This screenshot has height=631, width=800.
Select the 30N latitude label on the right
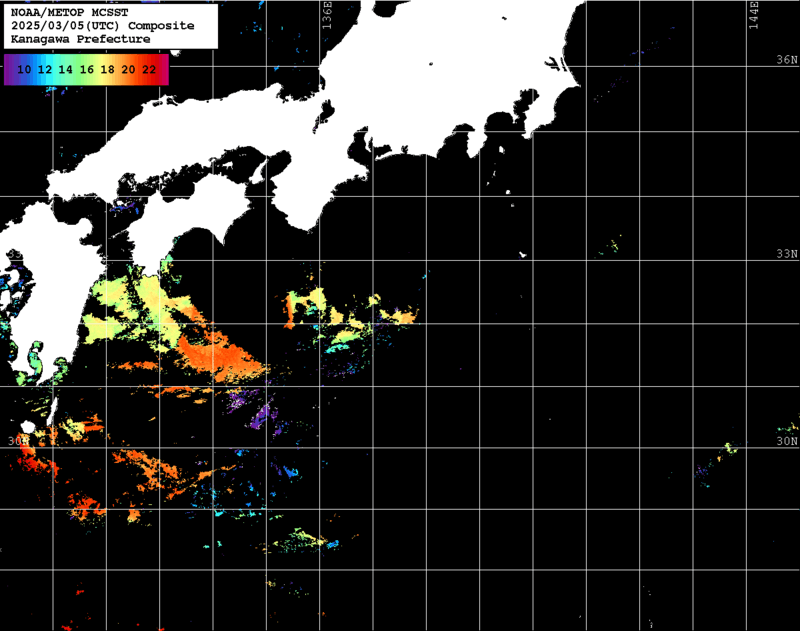pyautogui.click(x=787, y=441)
